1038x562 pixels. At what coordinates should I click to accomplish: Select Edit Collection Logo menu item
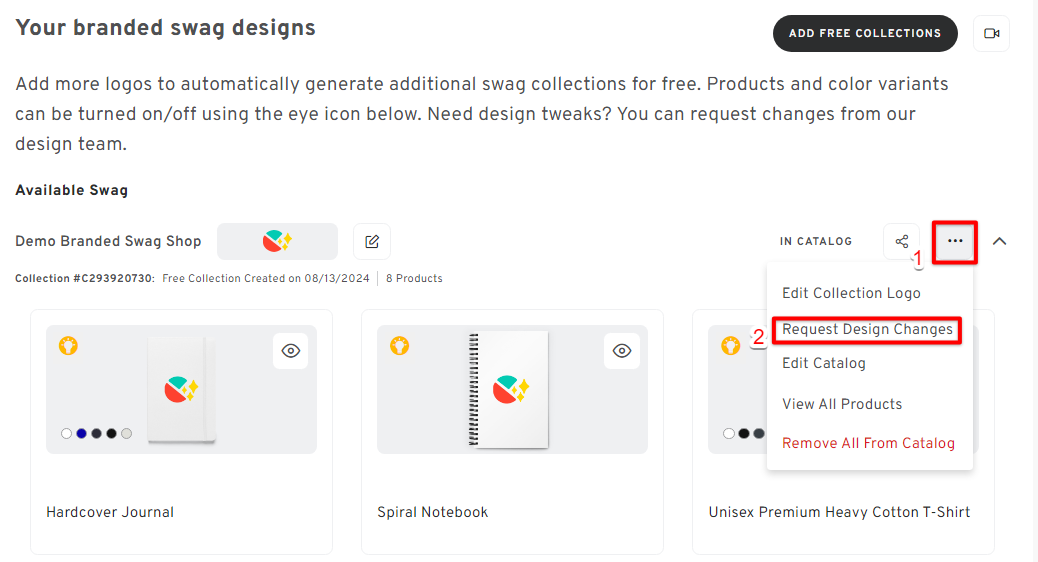pos(851,293)
